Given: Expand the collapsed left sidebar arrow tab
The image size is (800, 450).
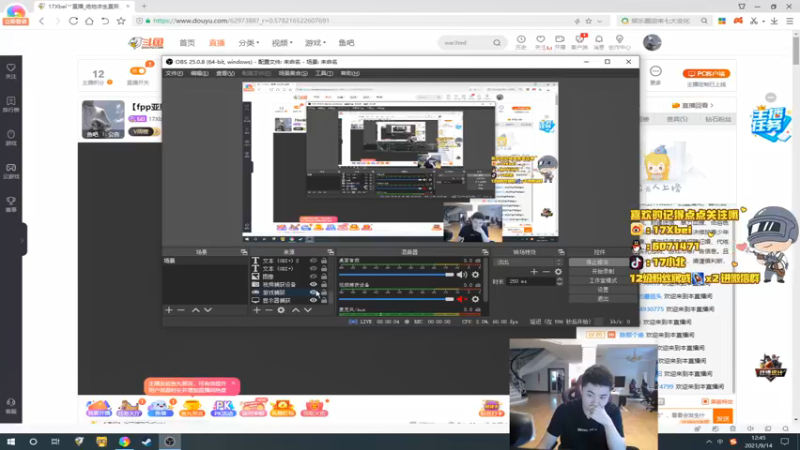Looking at the screenshot, I should click(x=22, y=239).
